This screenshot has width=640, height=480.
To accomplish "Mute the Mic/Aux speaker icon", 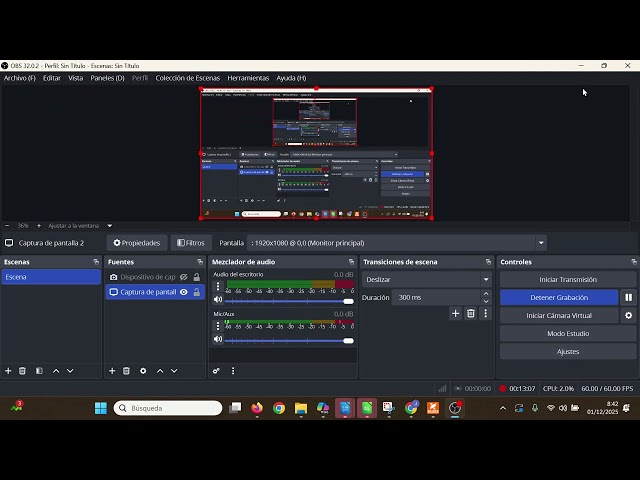I will pyautogui.click(x=218, y=339).
